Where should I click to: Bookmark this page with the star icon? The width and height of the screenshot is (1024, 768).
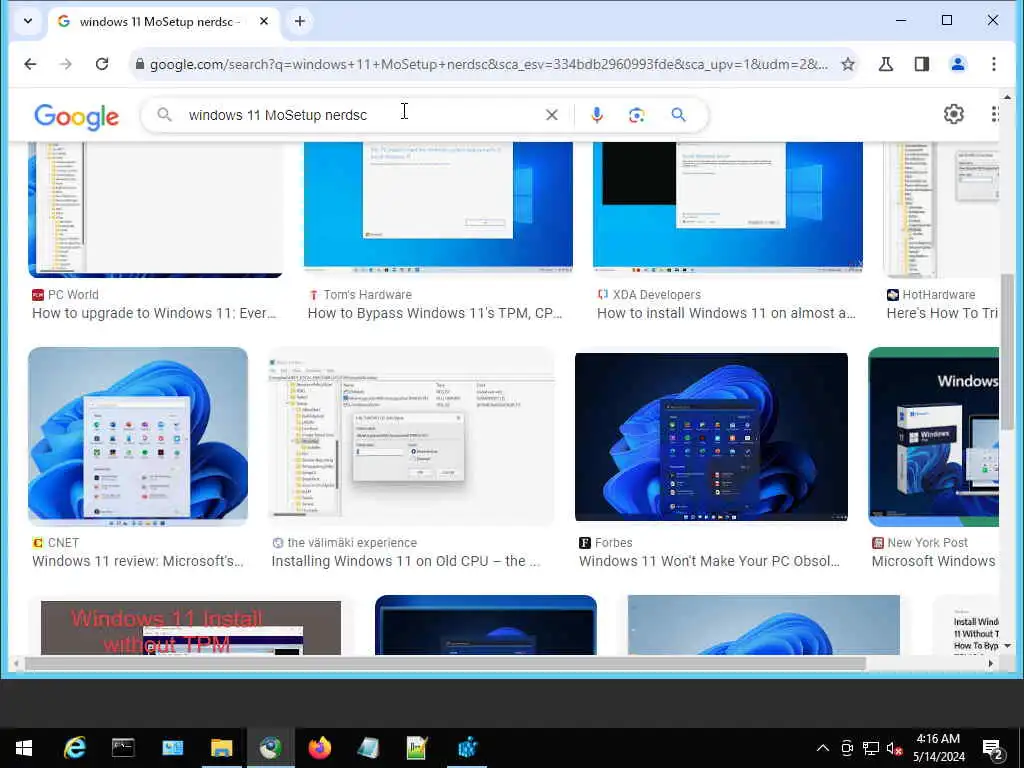(848, 64)
